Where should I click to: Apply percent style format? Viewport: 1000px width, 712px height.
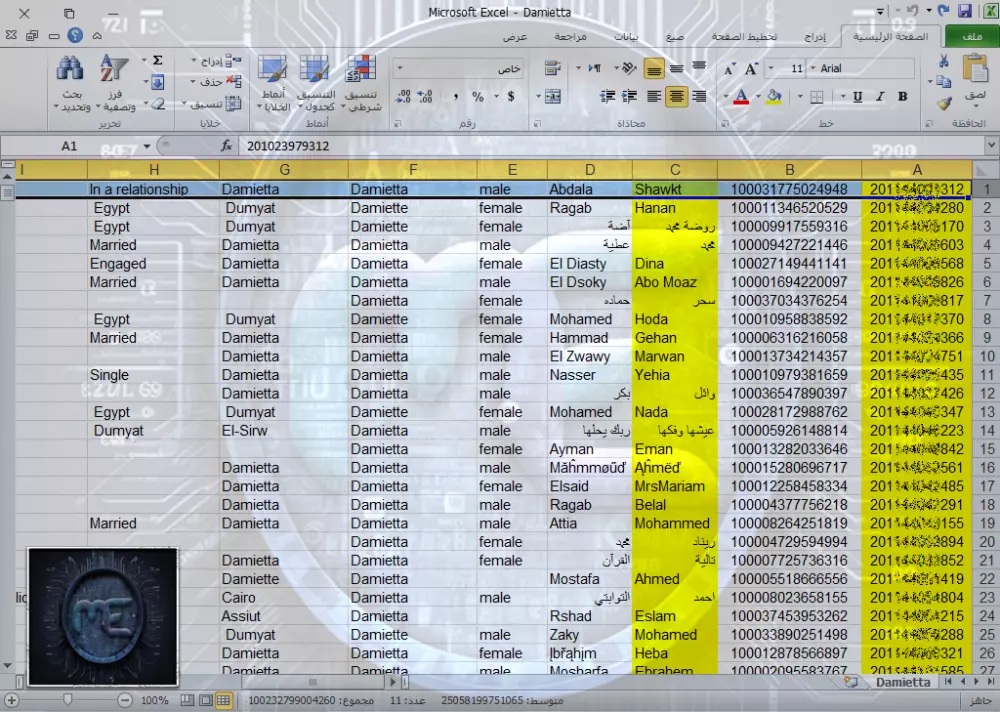478,97
